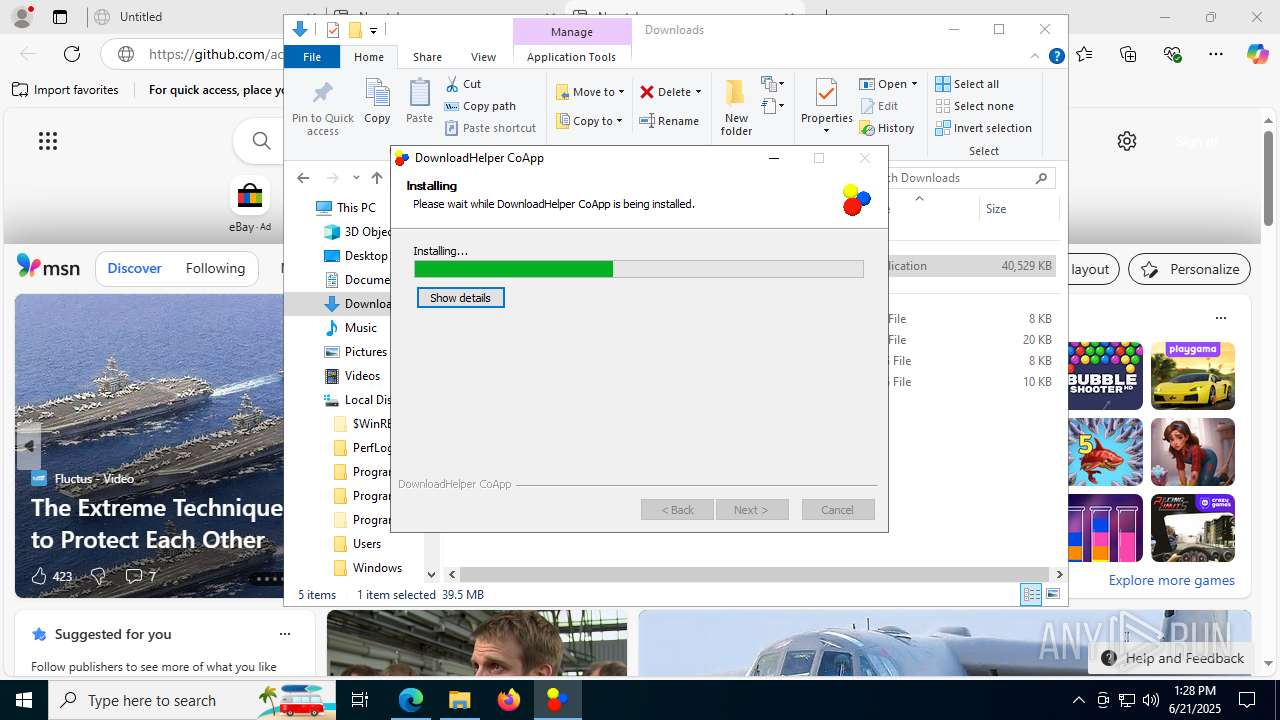Open the Edge Collections icon
1280x720 pixels.
click(1129, 54)
